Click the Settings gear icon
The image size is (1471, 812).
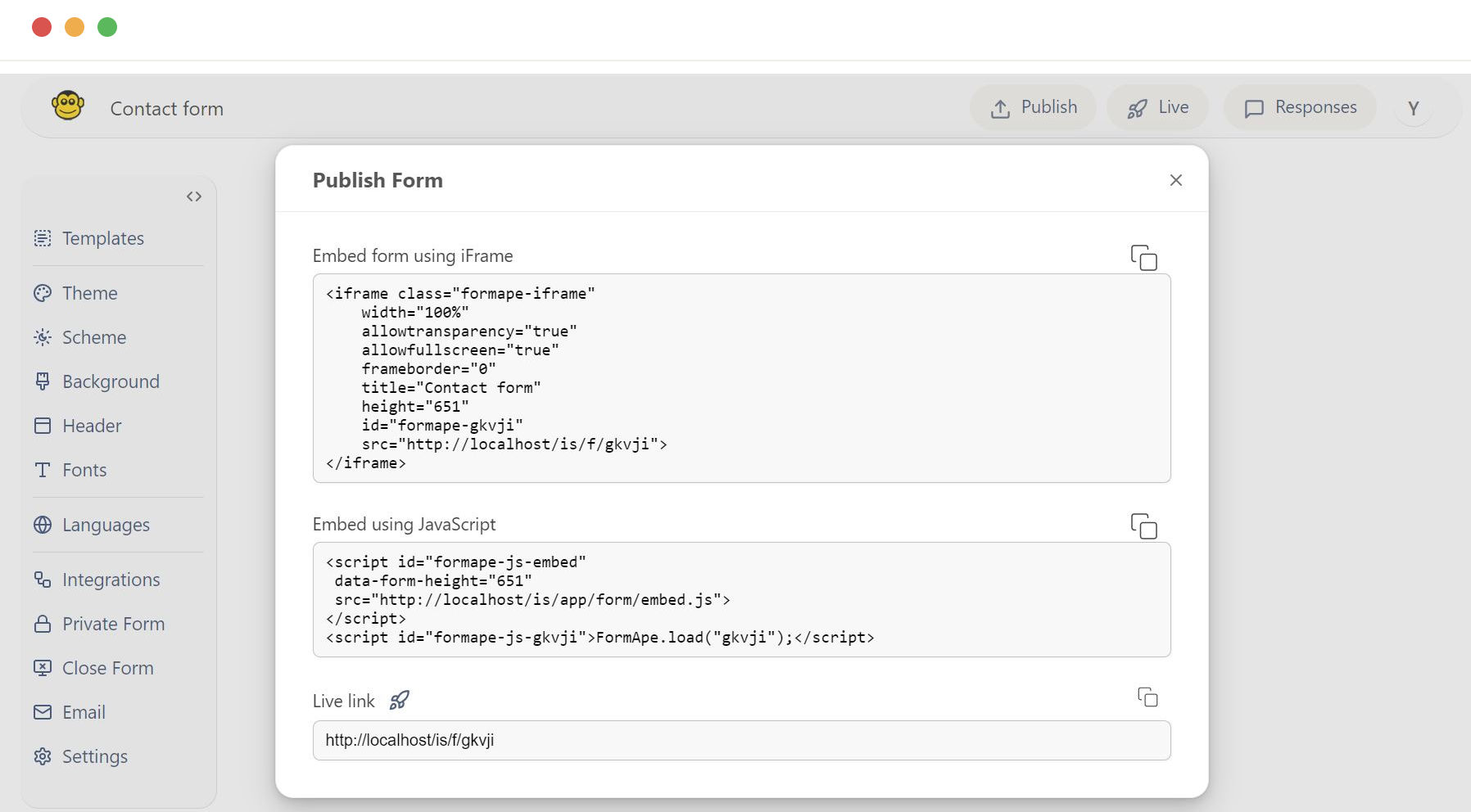43,756
